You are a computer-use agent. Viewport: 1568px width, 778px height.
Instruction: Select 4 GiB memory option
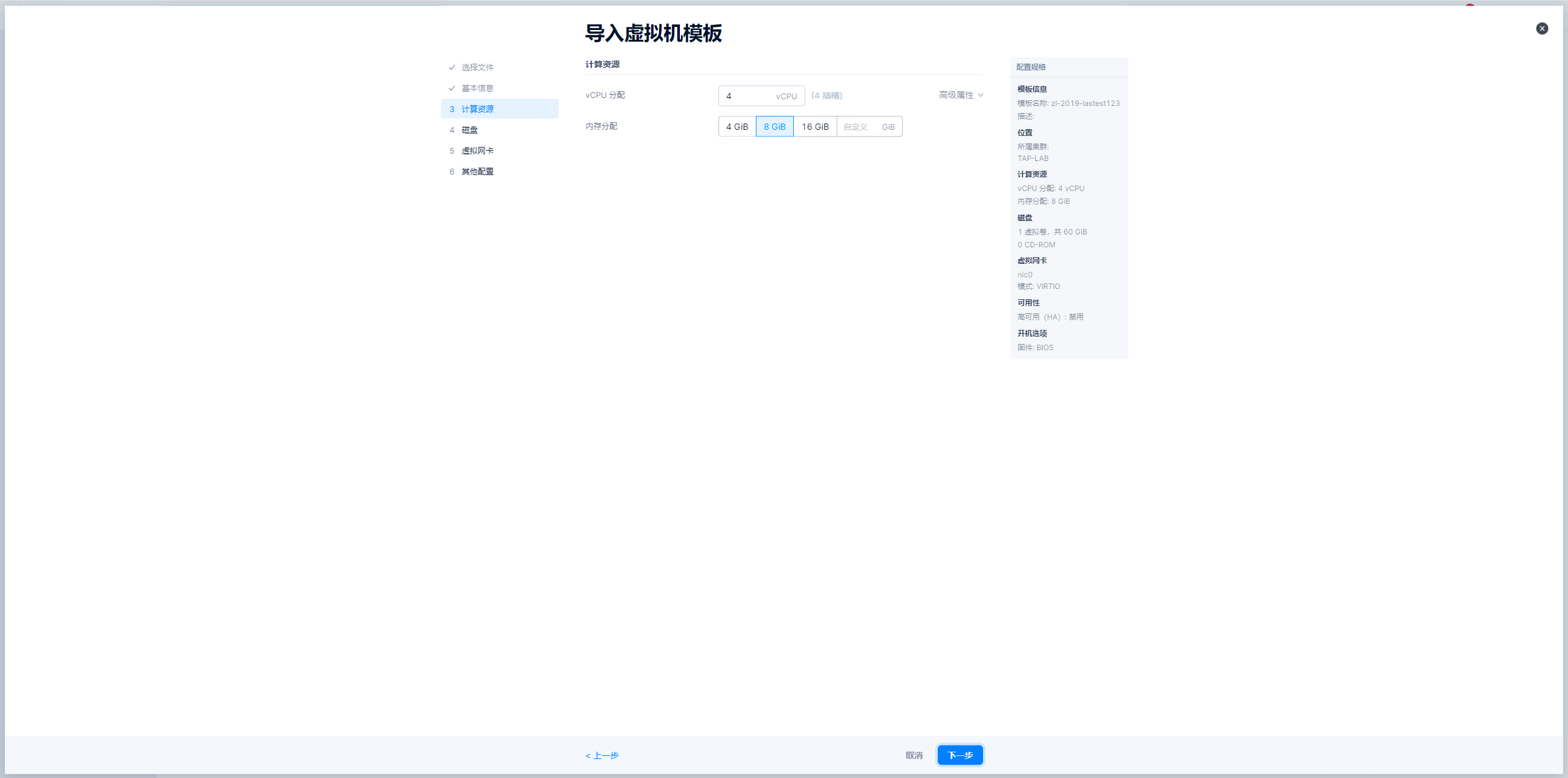coord(737,127)
